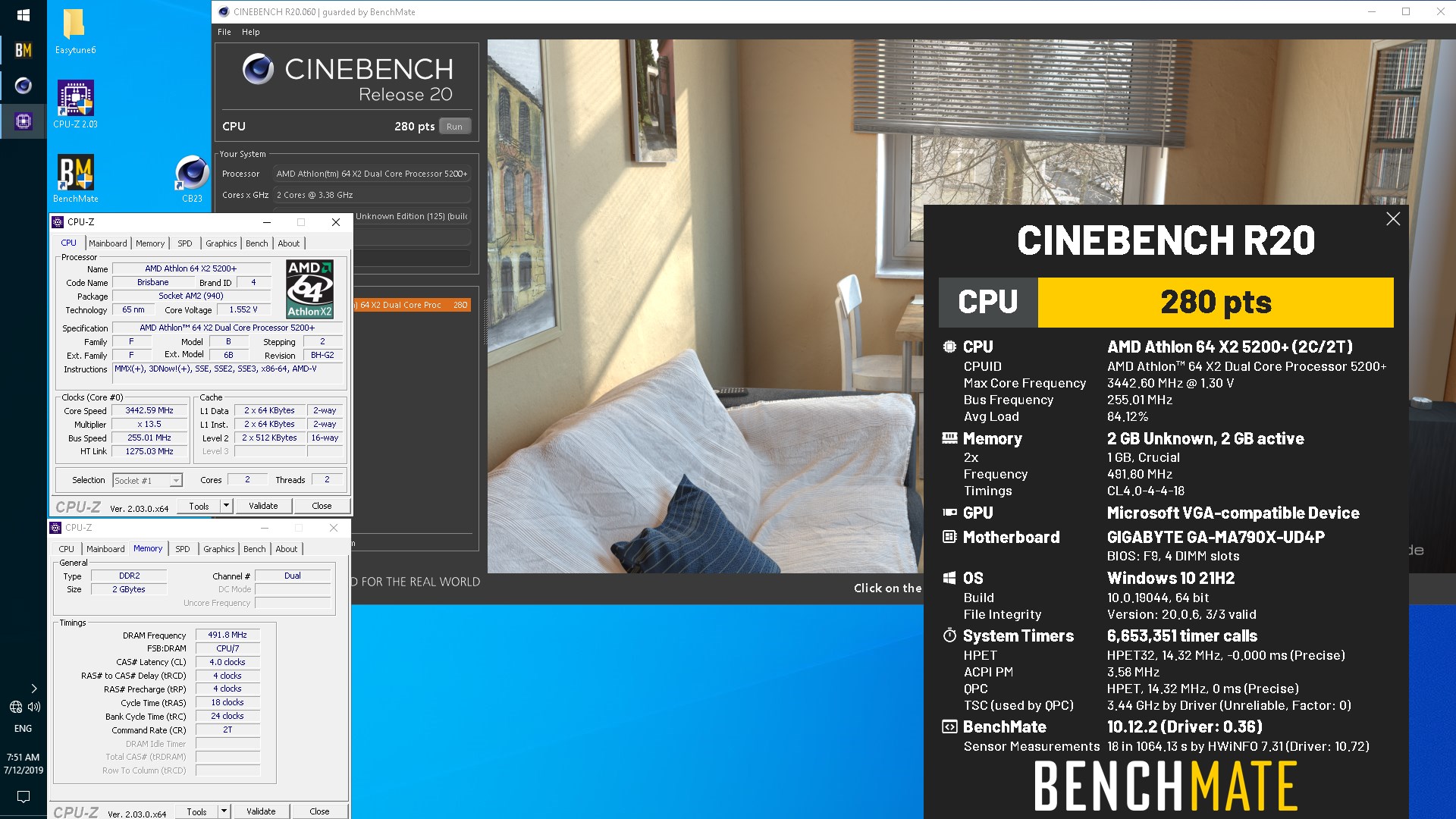
Task: Click the Core Speed 3442.59 MHz value
Action: 149,411
